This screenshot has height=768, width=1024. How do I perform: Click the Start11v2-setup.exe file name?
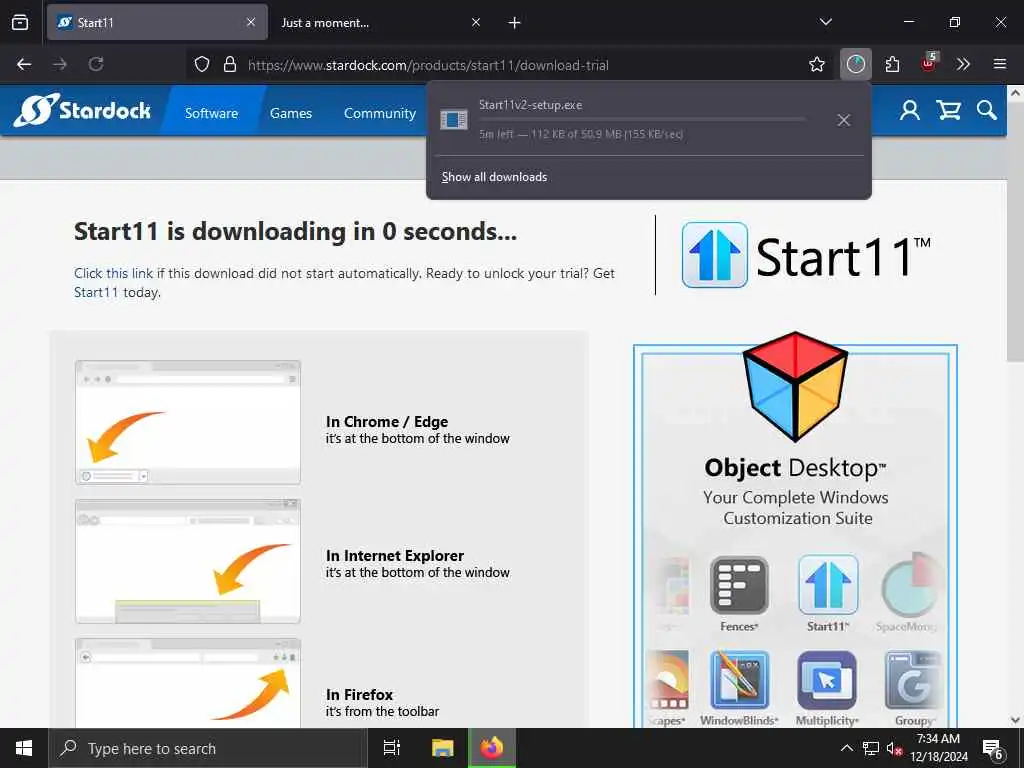(530, 104)
